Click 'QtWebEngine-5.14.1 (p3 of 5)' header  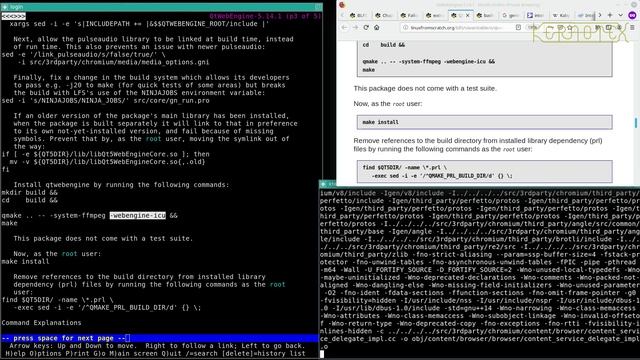(x=265, y=16)
